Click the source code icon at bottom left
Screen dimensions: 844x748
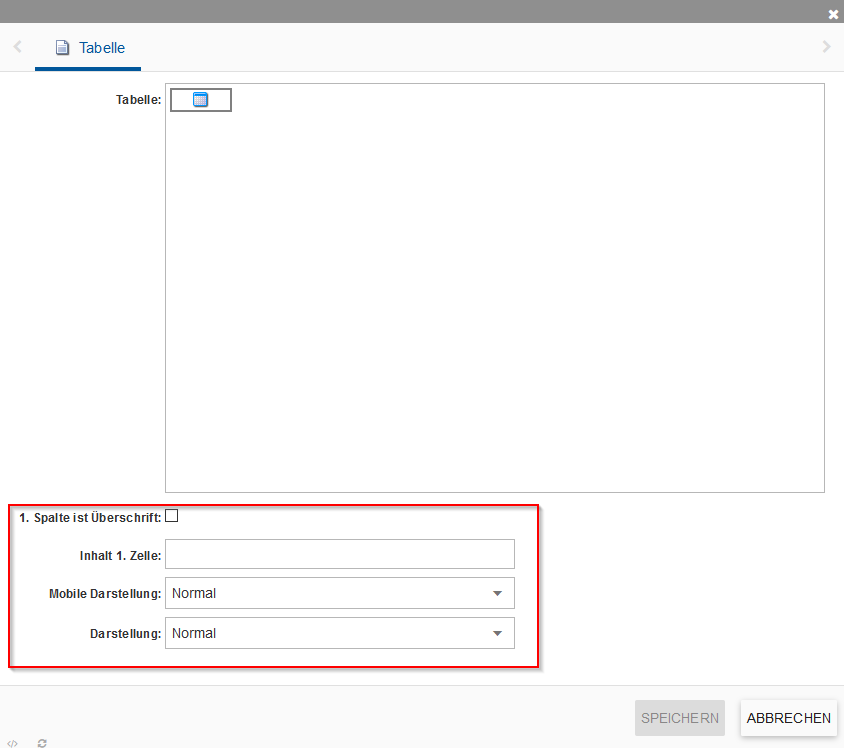[x=12, y=743]
